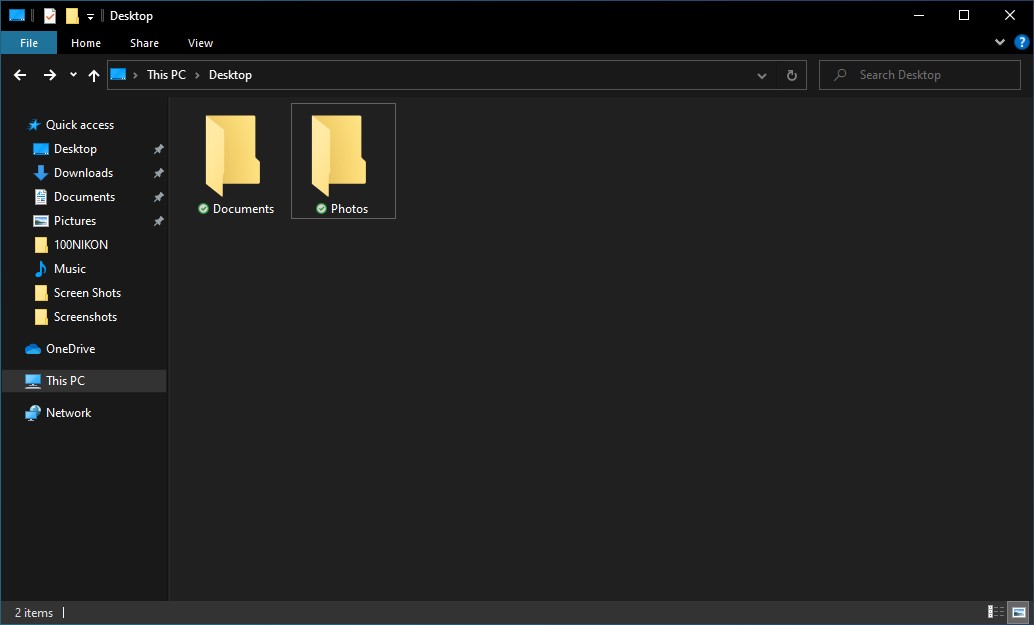
Task: Click the sync status check on Documents
Action: pyautogui.click(x=204, y=209)
